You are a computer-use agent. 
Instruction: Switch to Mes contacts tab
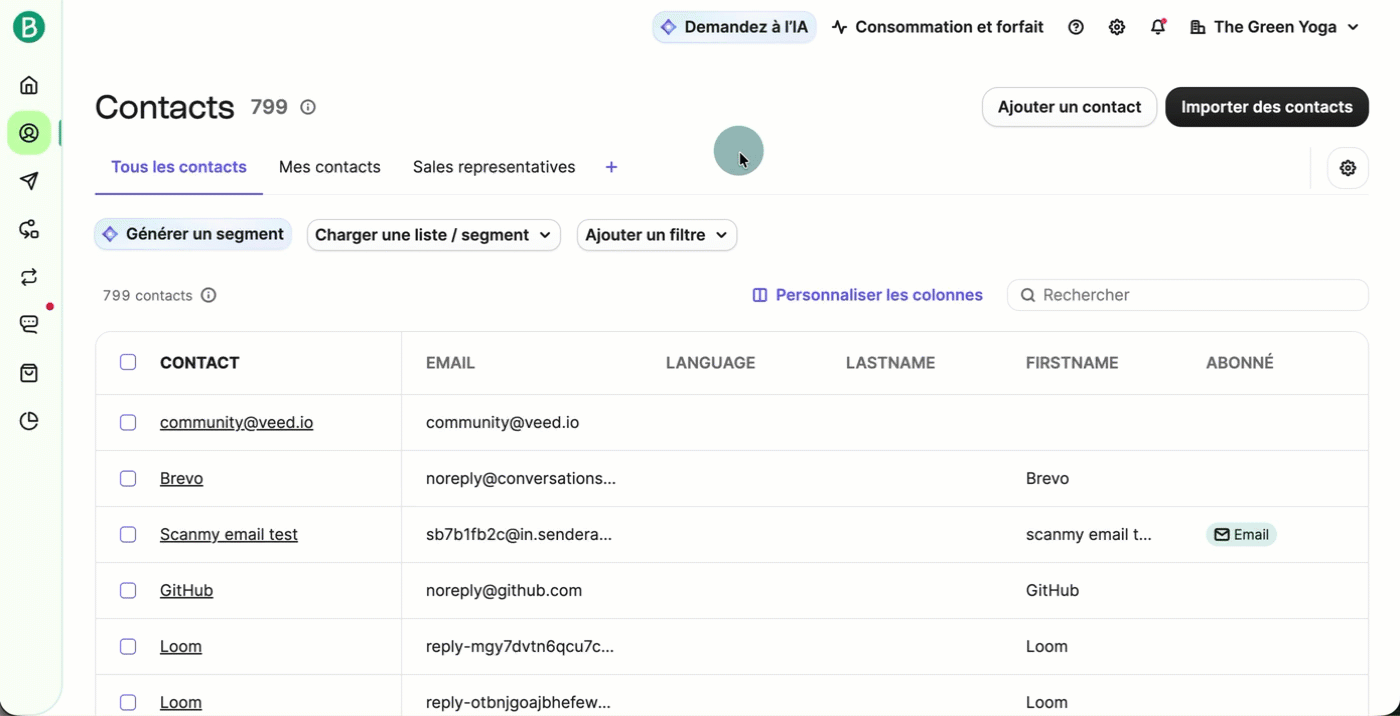(330, 167)
